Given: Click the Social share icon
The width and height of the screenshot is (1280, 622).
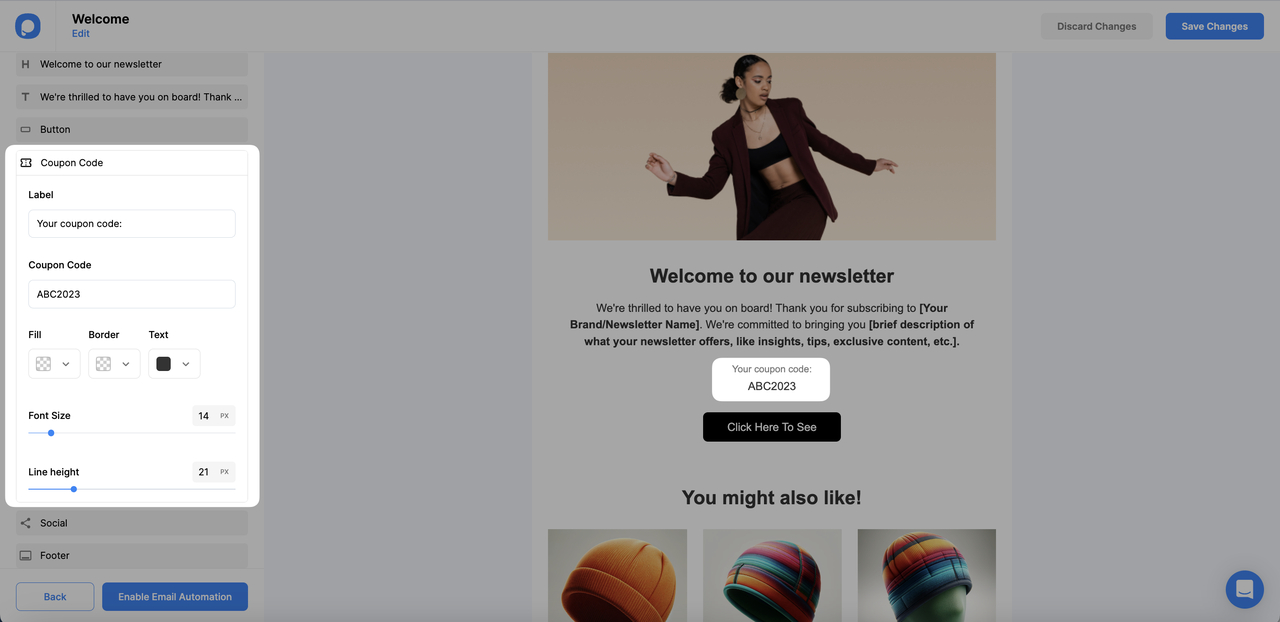Looking at the screenshot, I should click(x=26, y=523).
